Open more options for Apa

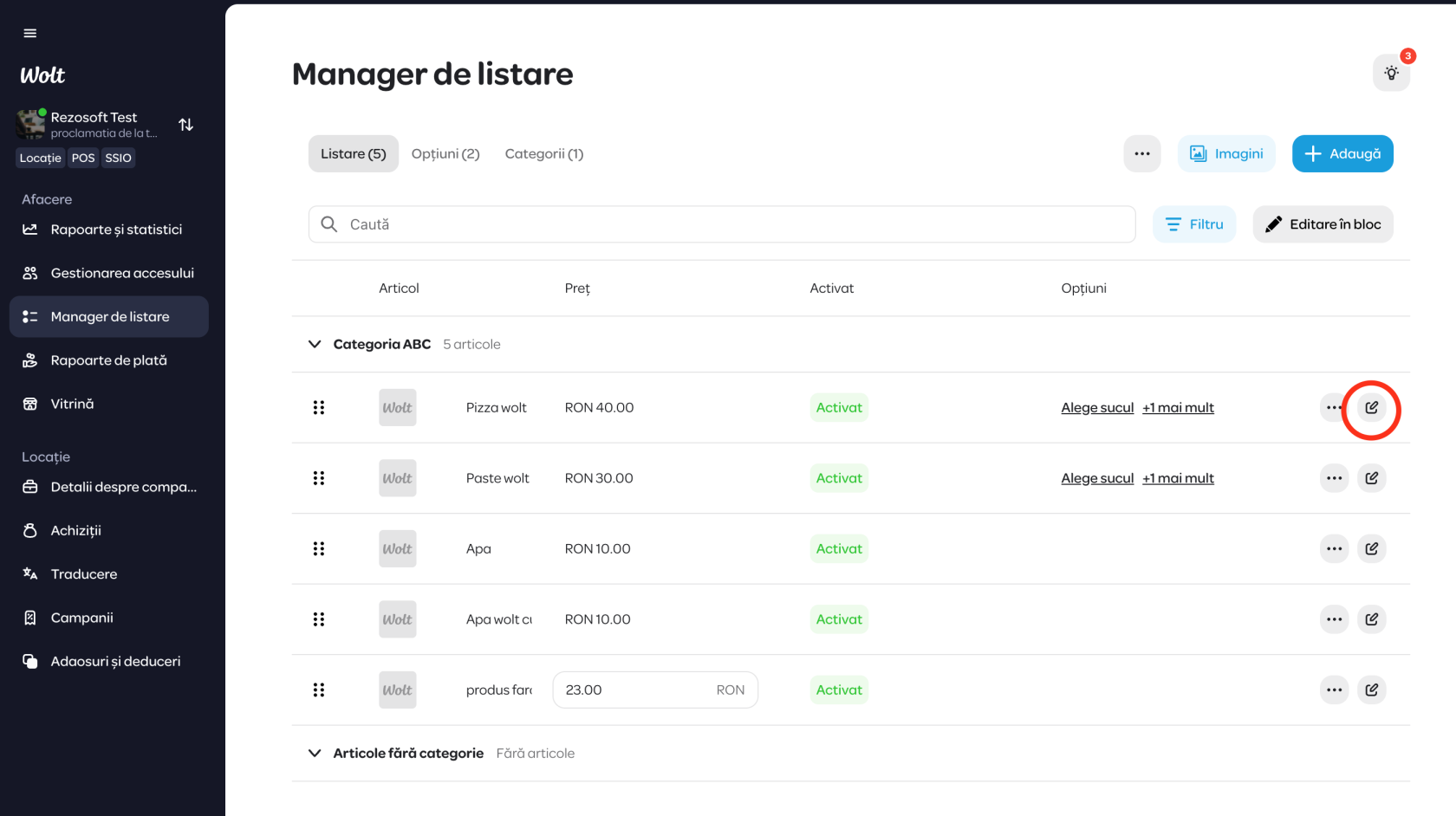(1334, 548)
